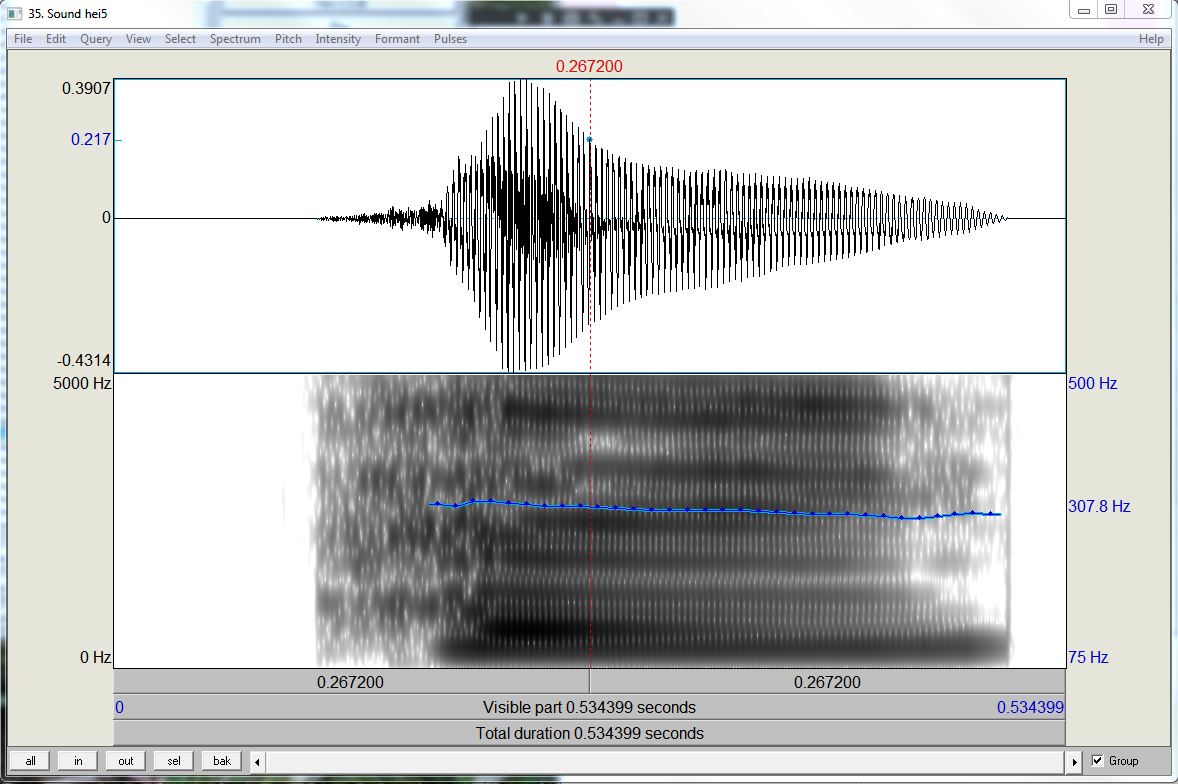
Task: Click the 'in' zoom button
Action: [78, 761]
